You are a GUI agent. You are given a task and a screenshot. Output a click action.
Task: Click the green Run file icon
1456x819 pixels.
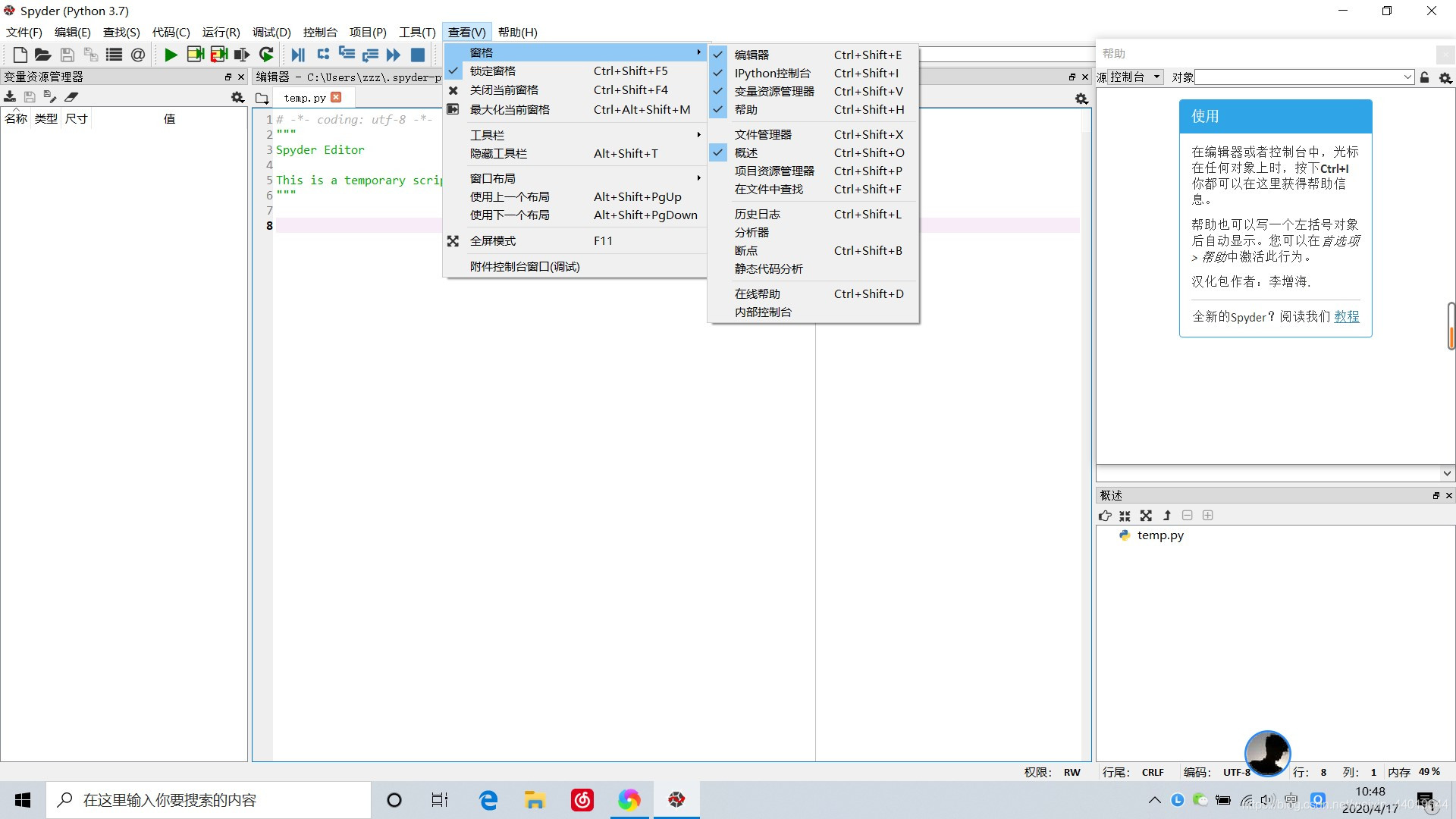[x=171, y=55]
